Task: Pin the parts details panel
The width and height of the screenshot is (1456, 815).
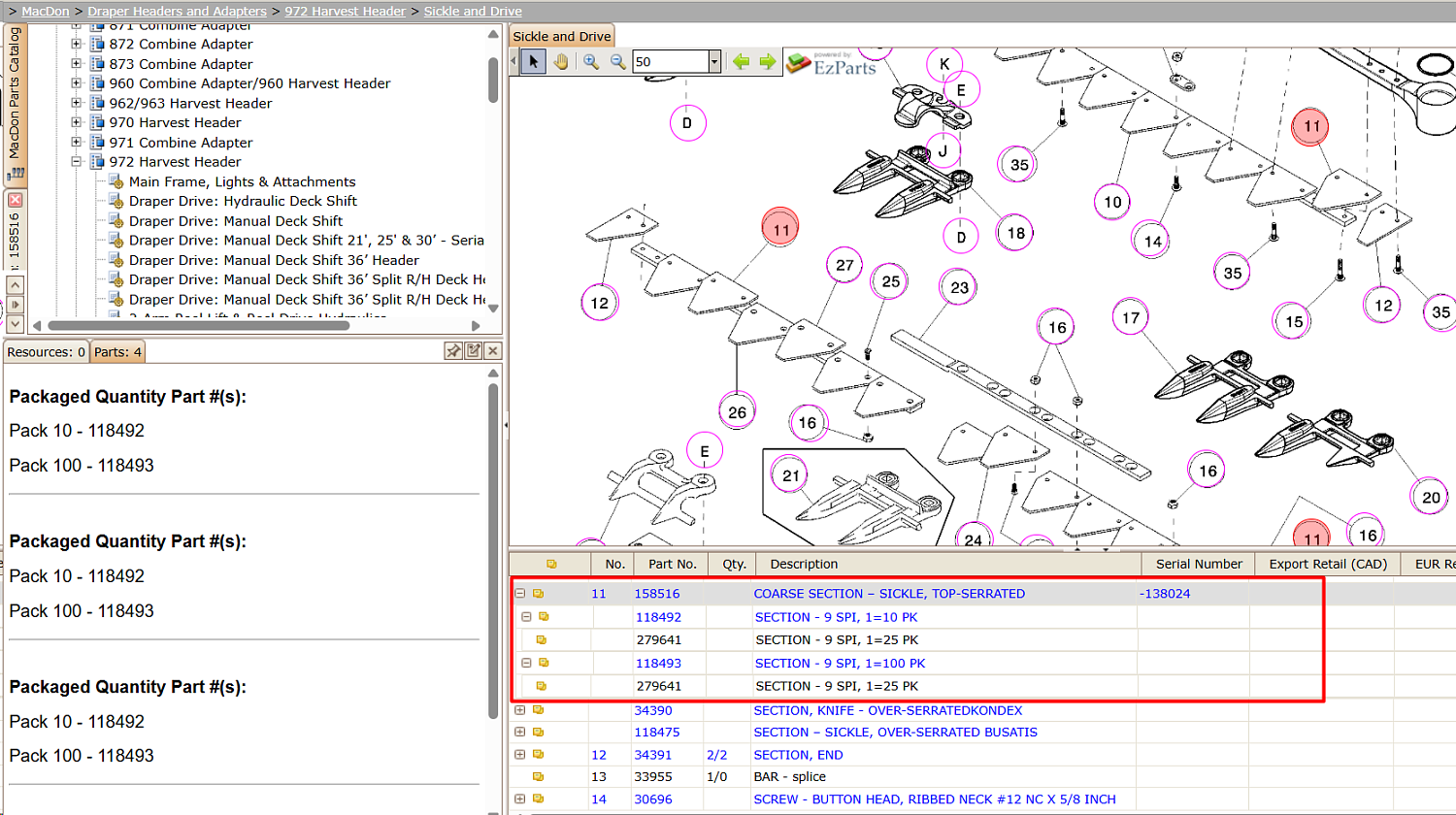Action: (453, 350)
